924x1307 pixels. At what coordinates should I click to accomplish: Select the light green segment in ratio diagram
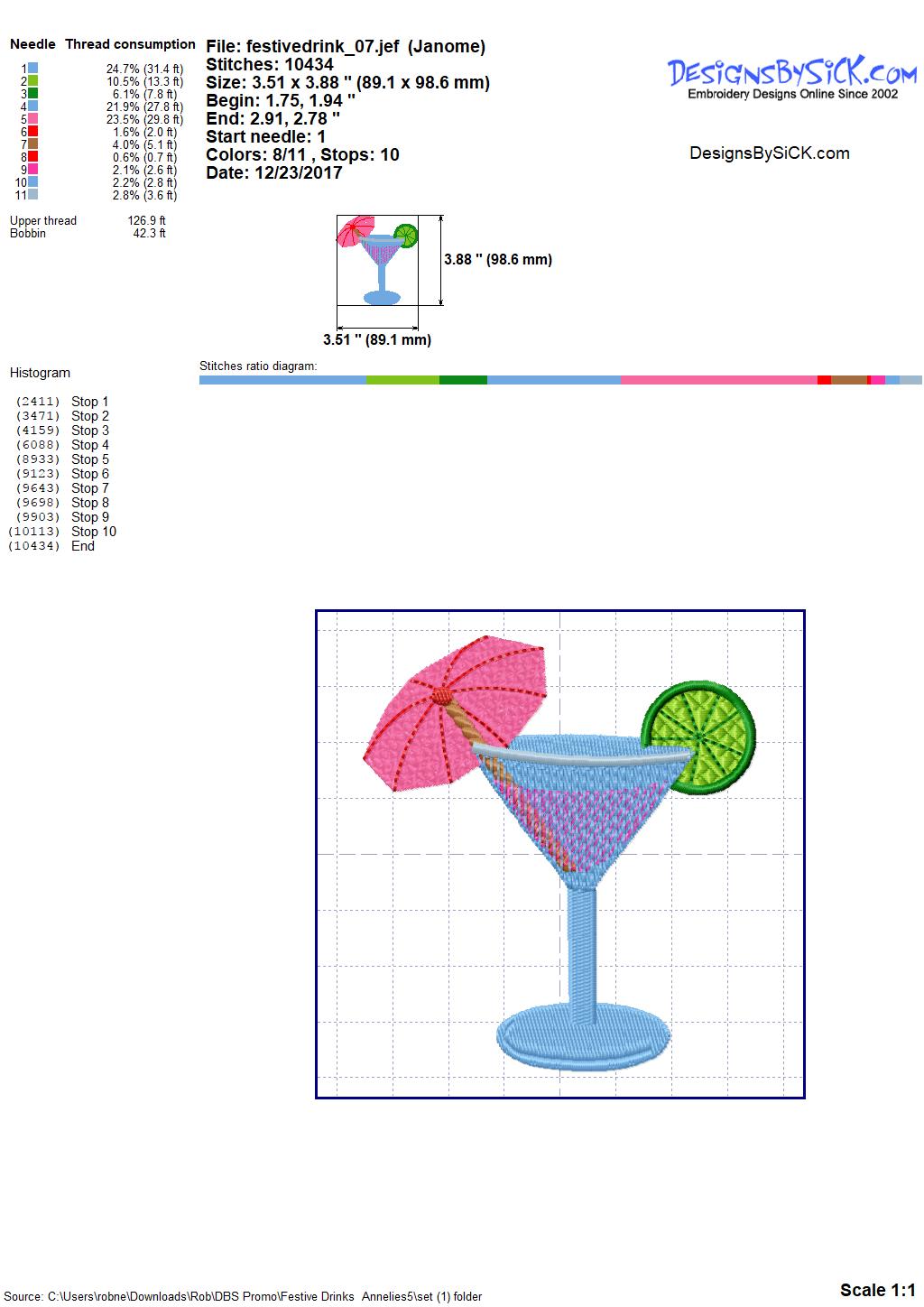coord(402,380)
